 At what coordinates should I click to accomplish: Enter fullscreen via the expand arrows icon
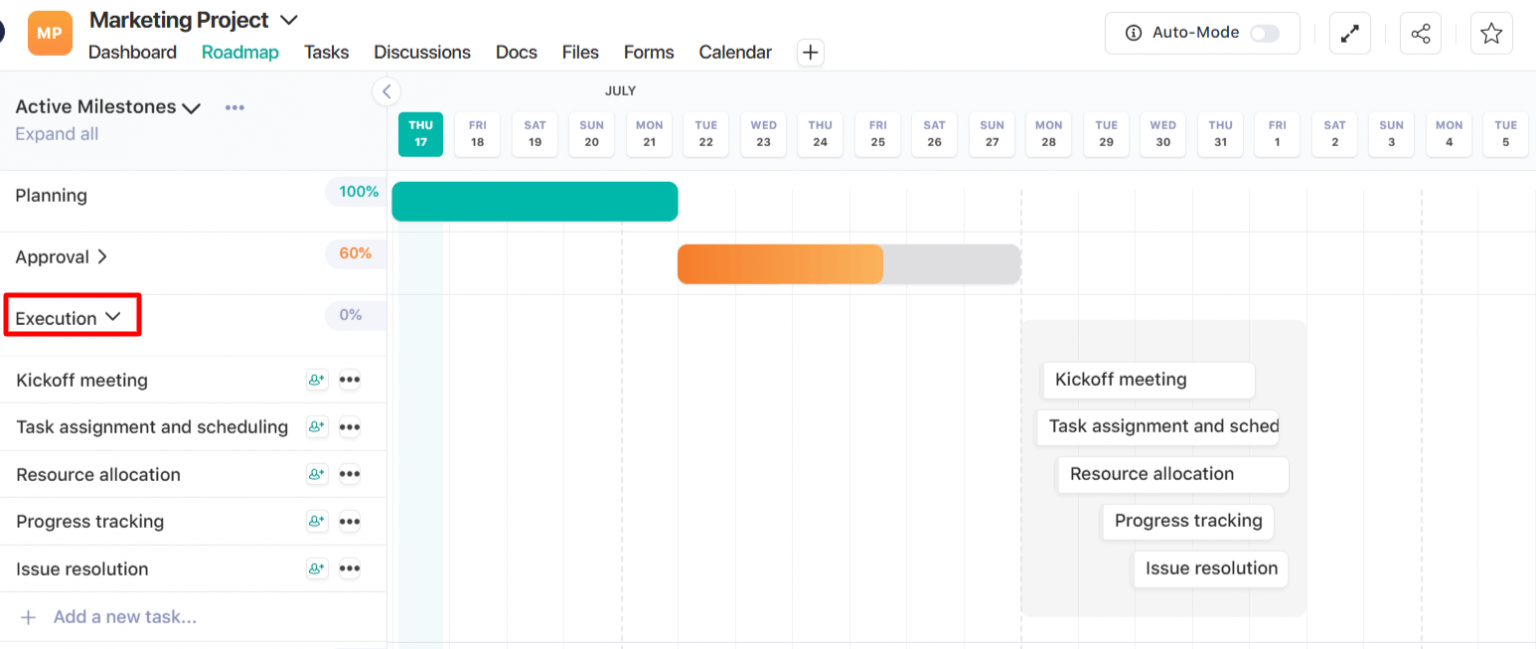[x=1350, y=32]
